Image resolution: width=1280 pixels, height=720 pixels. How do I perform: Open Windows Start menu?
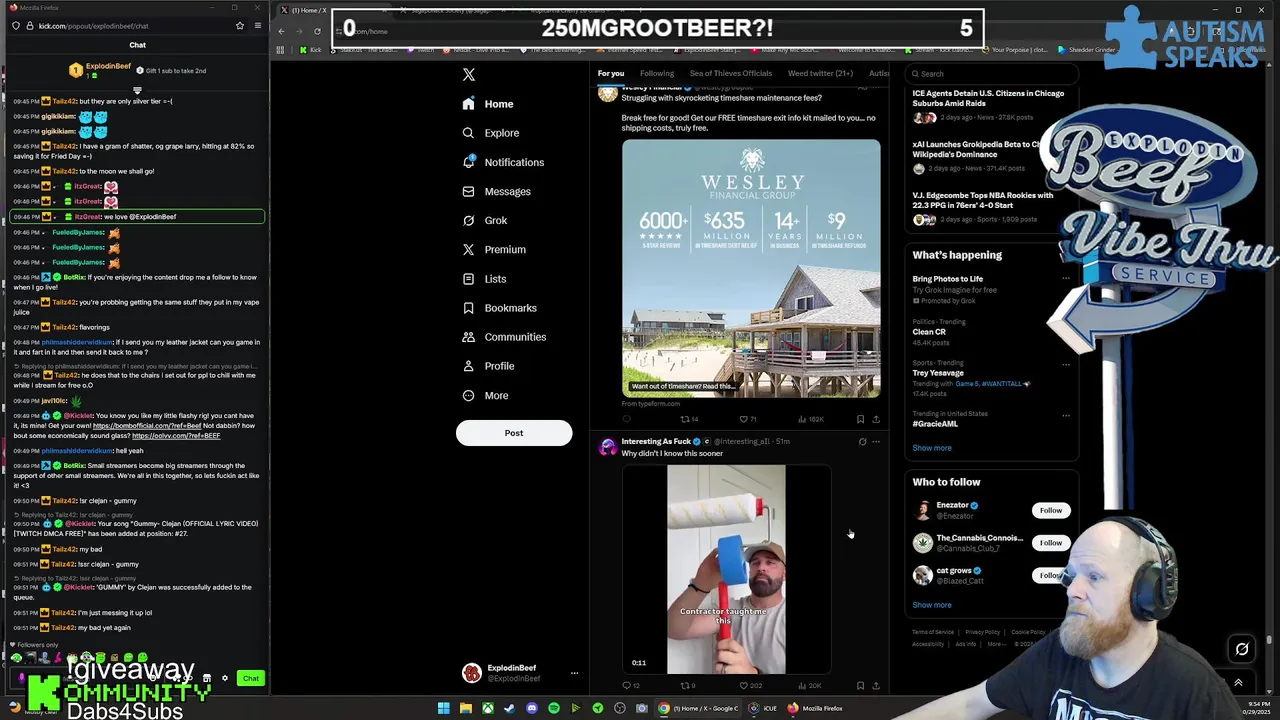click(443, 708)
